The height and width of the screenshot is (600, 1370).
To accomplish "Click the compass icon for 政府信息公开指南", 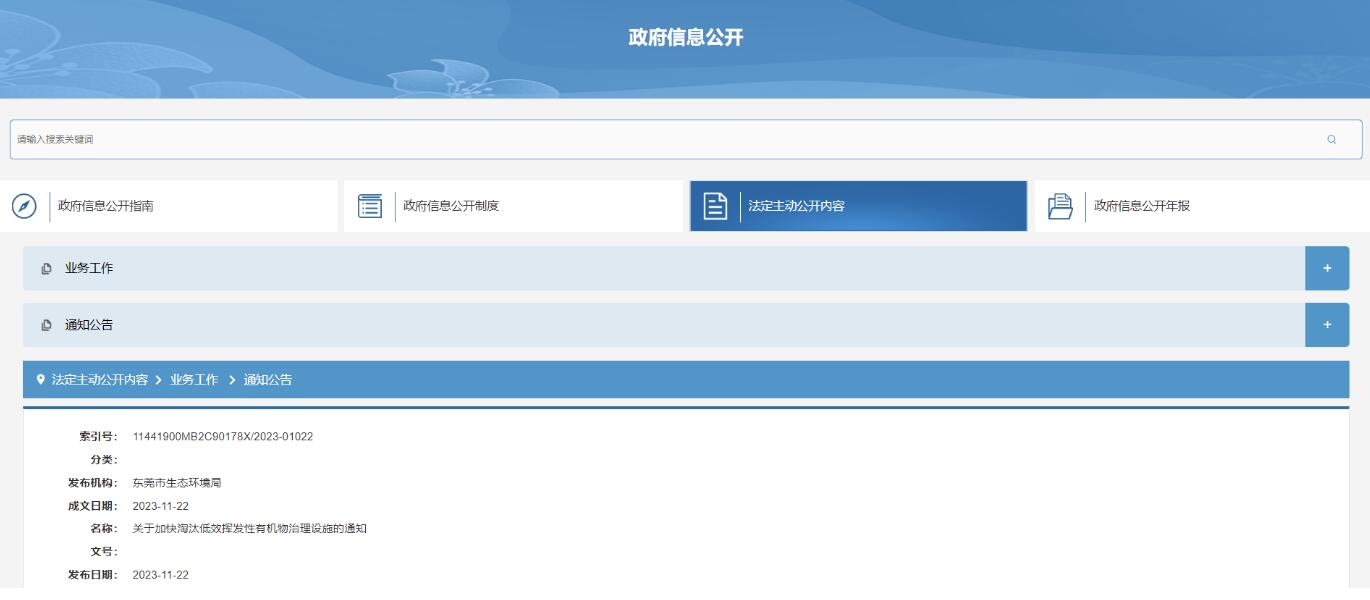I will (x=24, y=206).
